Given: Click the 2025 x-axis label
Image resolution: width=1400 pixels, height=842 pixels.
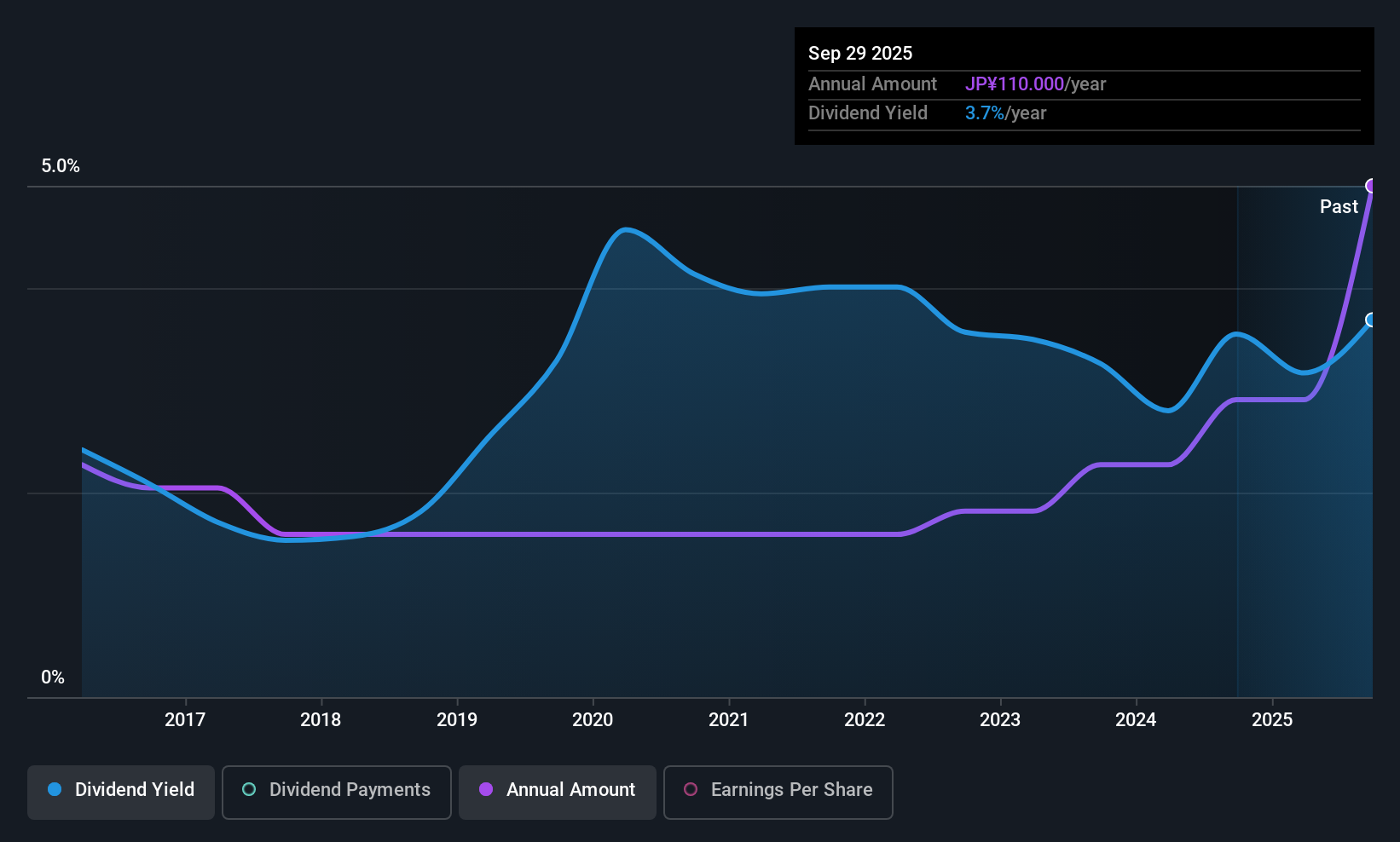Looking at the screenshot, I should point(1272,720).
